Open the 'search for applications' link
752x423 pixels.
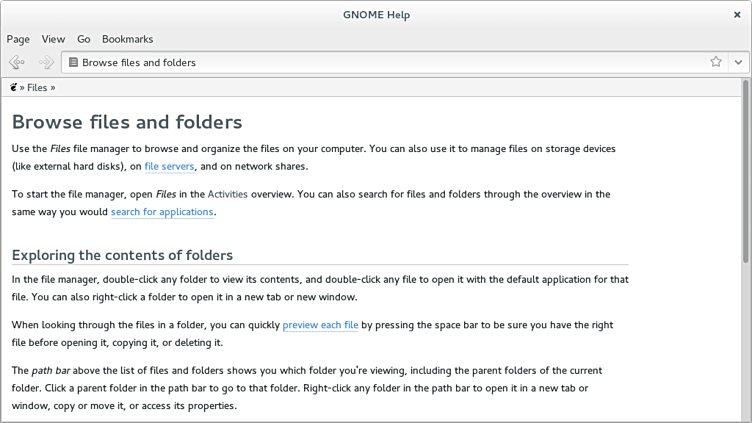point(162,212)
